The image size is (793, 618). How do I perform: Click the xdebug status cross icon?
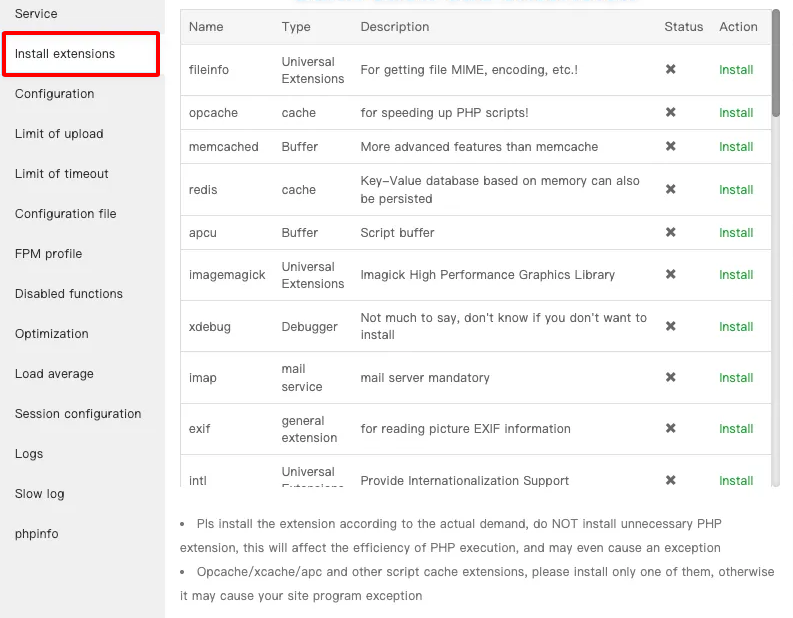671,326
